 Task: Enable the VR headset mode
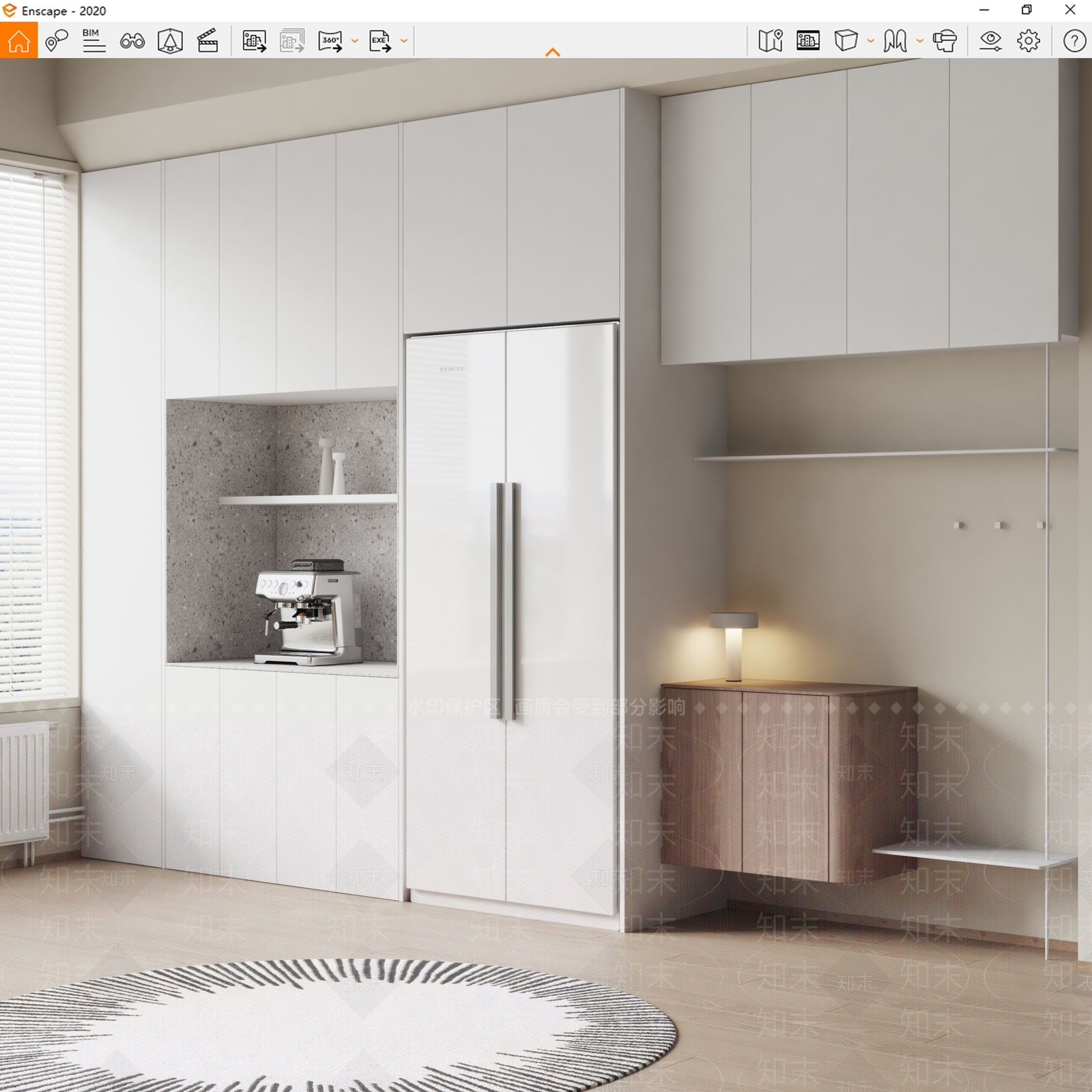click(945, 41)
